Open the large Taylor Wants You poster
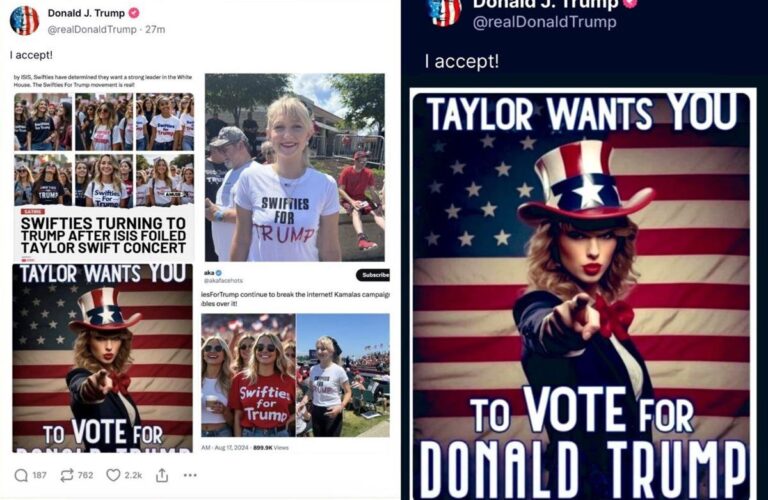This screenshot has height=500, width=768. coord(581,295)
